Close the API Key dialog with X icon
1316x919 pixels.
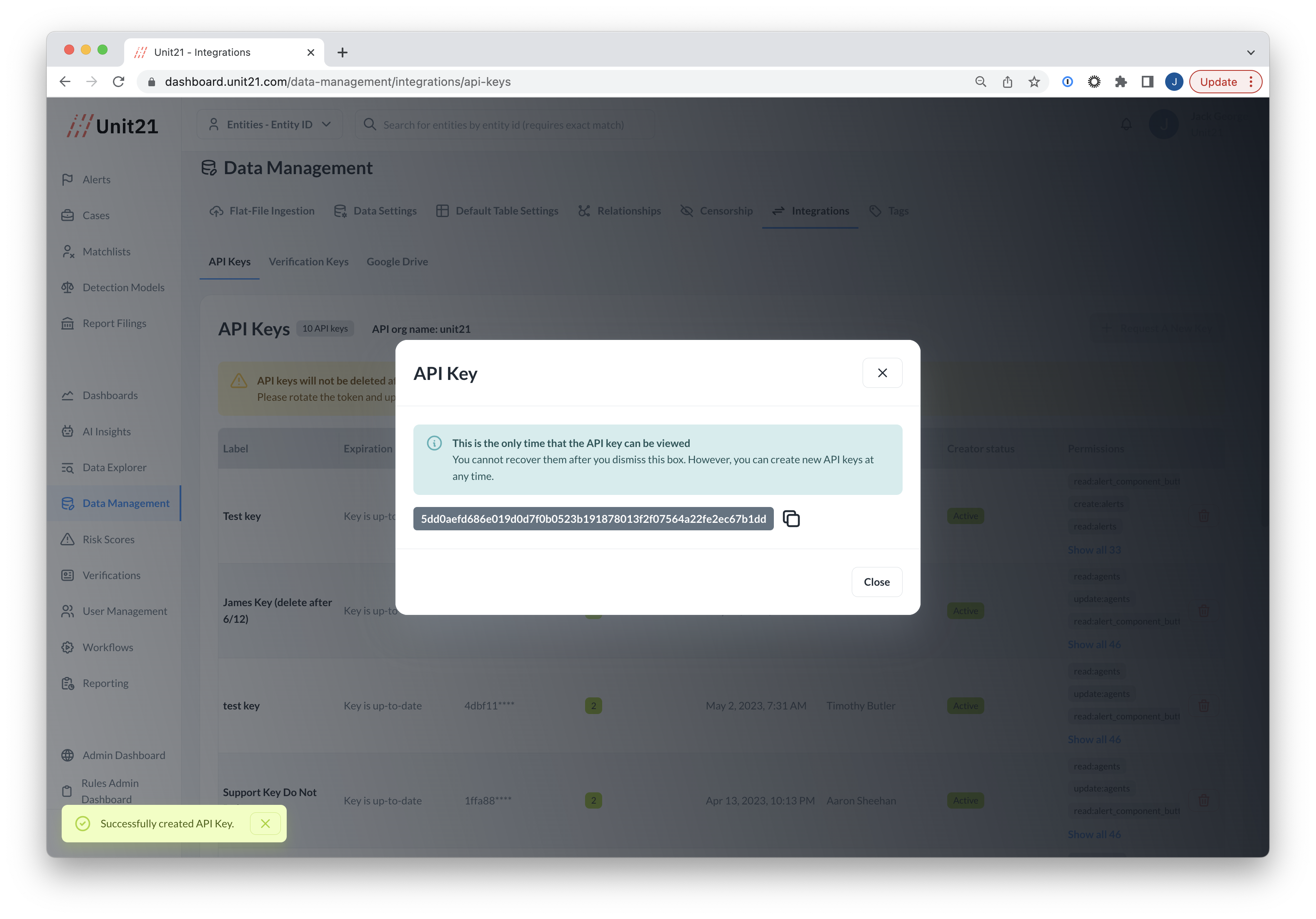(882, 373)
